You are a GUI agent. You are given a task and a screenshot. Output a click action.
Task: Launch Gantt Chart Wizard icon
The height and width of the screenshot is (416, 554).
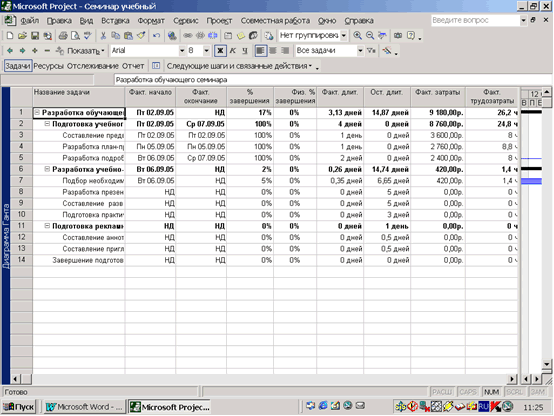(387, 51)
